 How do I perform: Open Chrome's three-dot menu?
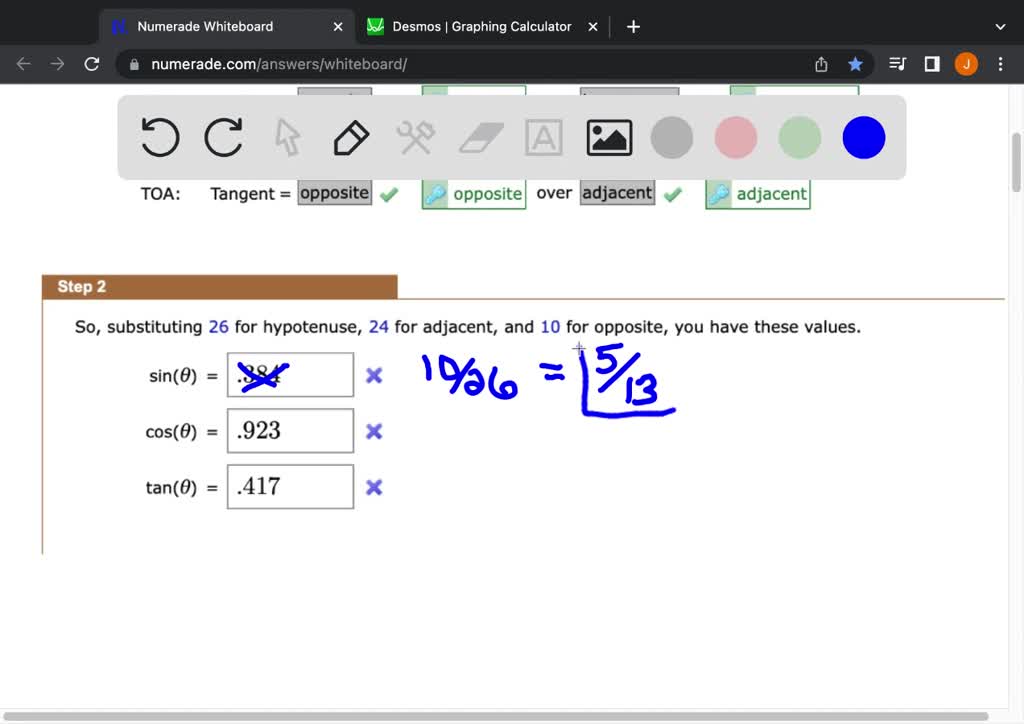(x=1000, y=63)
